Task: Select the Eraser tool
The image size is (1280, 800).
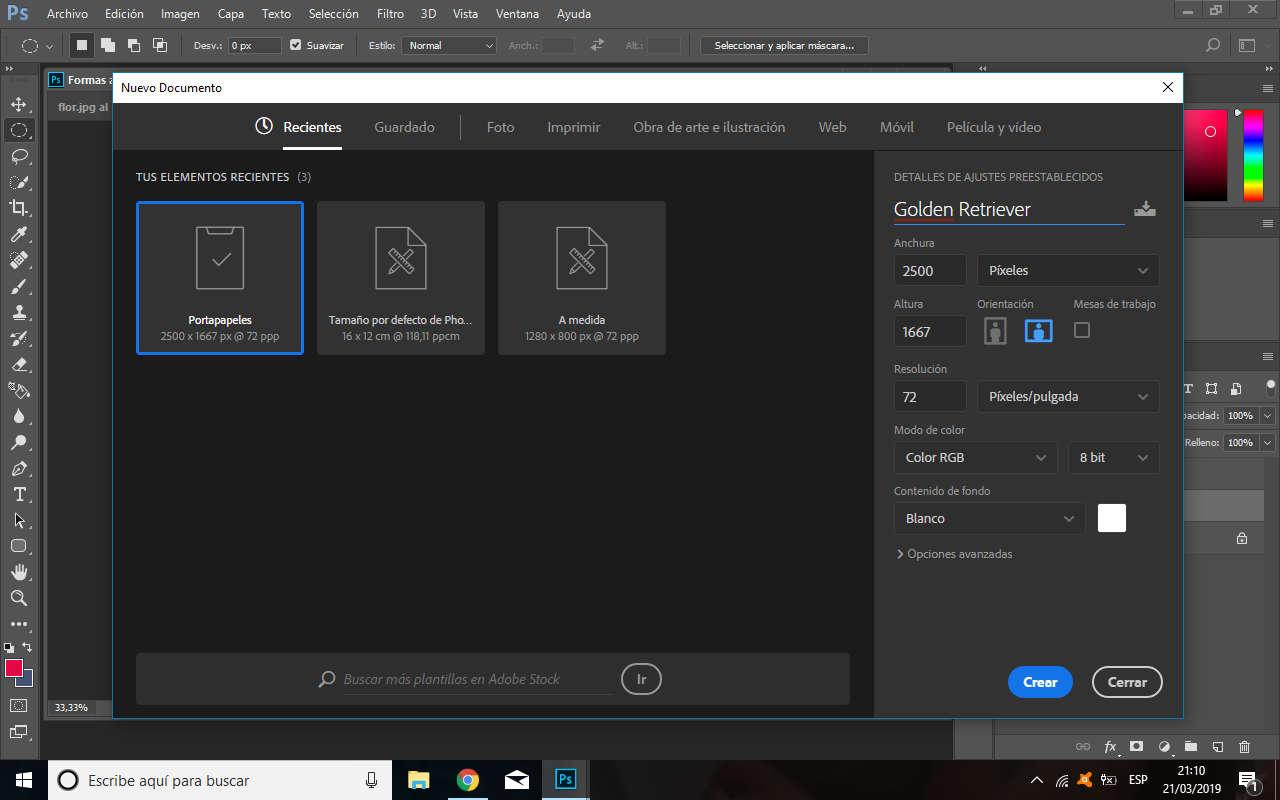Action: click(18, 364)
